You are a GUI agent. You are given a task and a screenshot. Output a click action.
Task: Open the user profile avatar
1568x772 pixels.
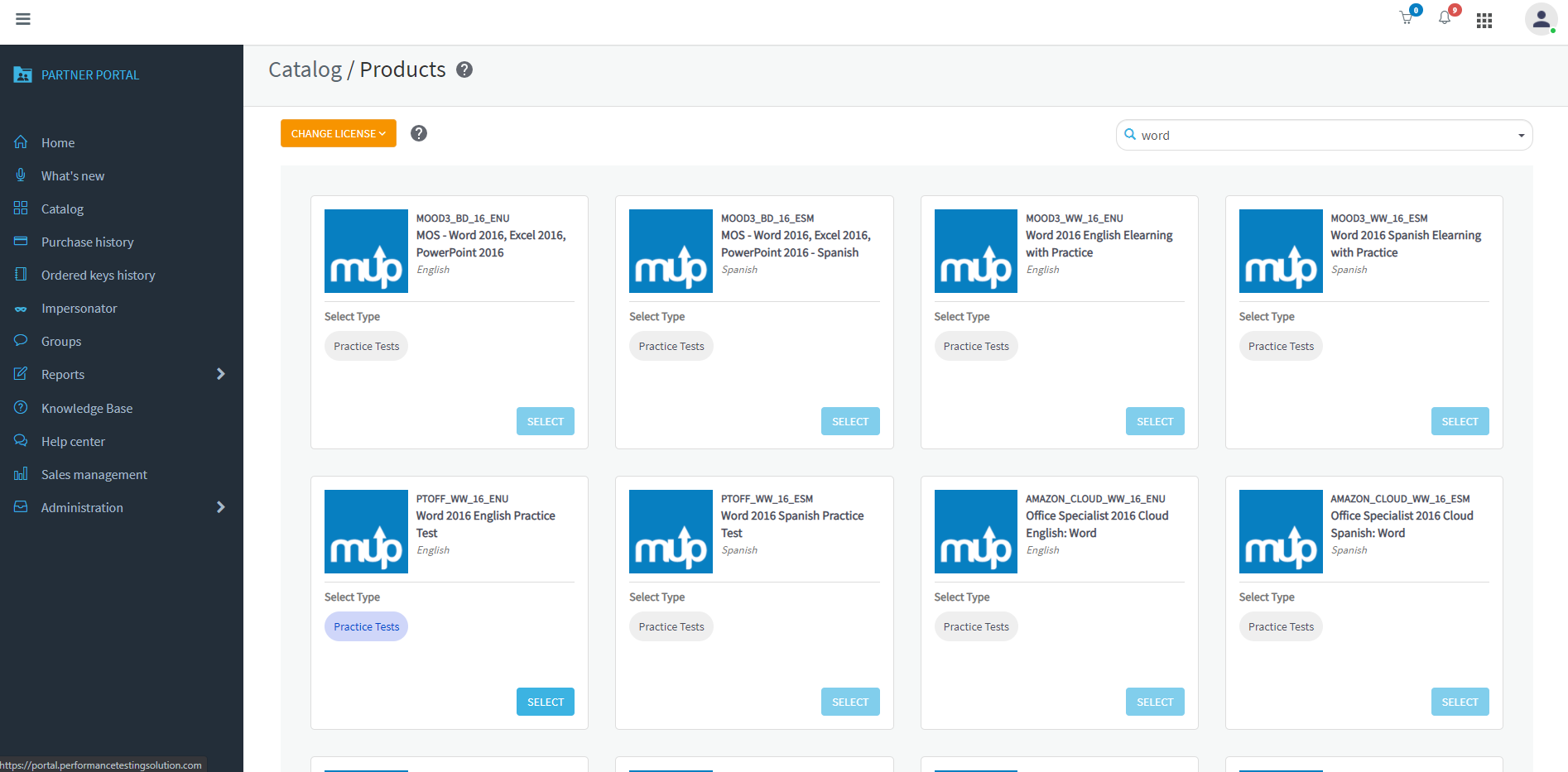click(x=1542, y=19)
